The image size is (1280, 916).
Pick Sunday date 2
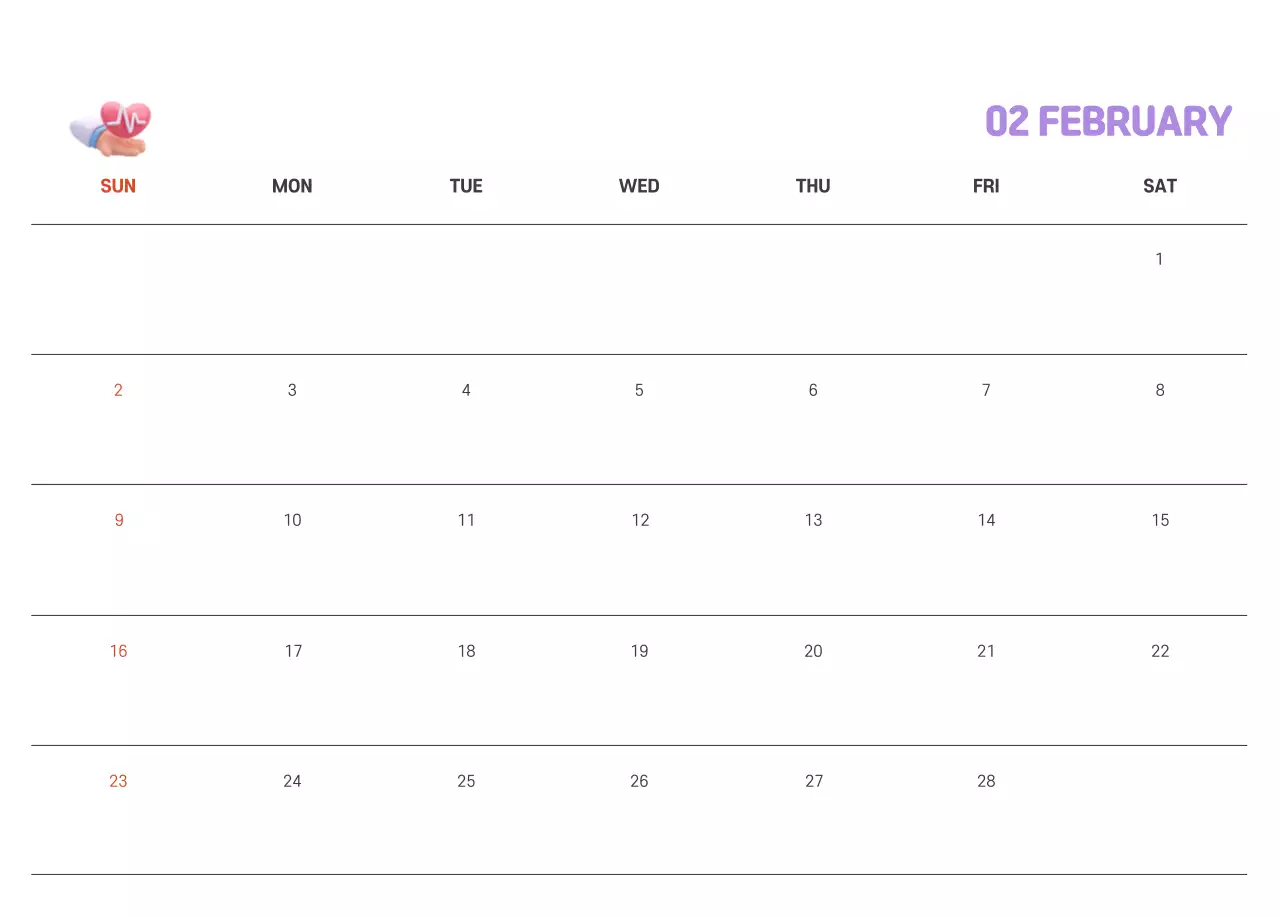[118, 390]
